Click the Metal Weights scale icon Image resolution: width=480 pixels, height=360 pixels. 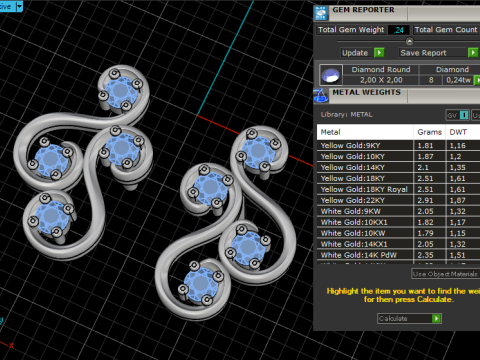pyautogui.click(x=321, y=96)
